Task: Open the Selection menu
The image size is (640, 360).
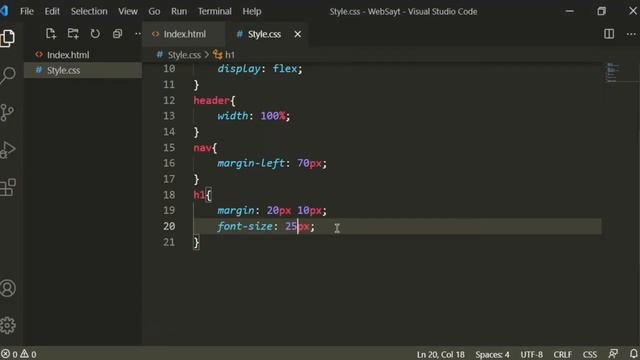Action: (x=89, y=11)
